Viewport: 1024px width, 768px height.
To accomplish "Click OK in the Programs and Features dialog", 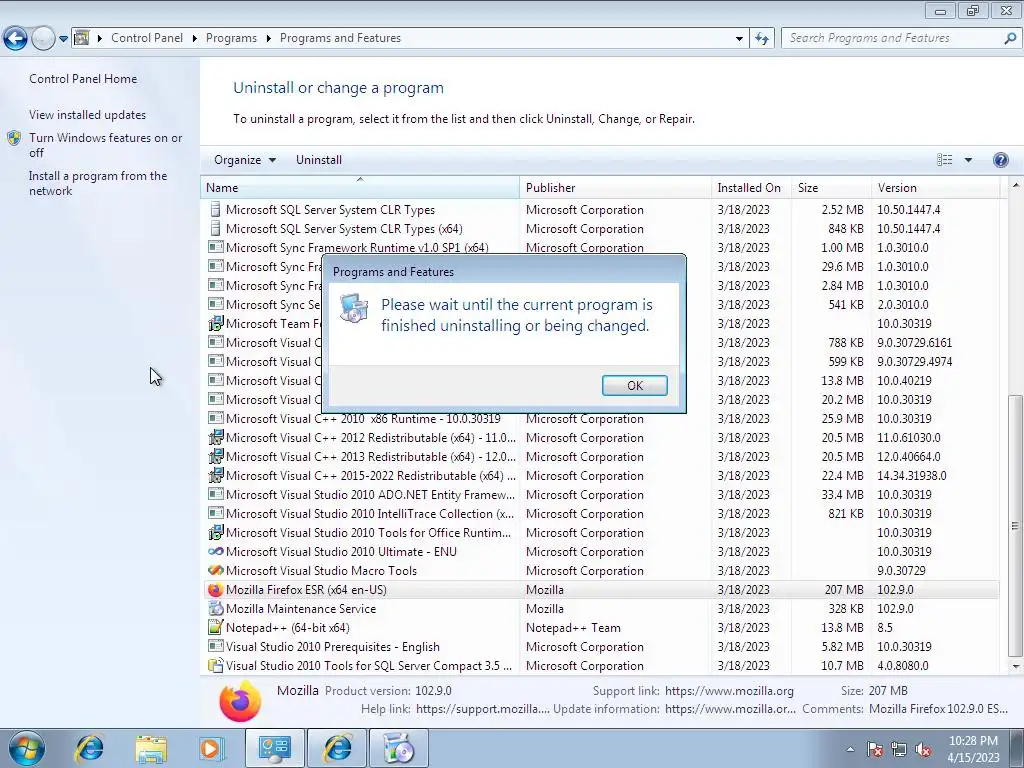I will coord(634,385).
